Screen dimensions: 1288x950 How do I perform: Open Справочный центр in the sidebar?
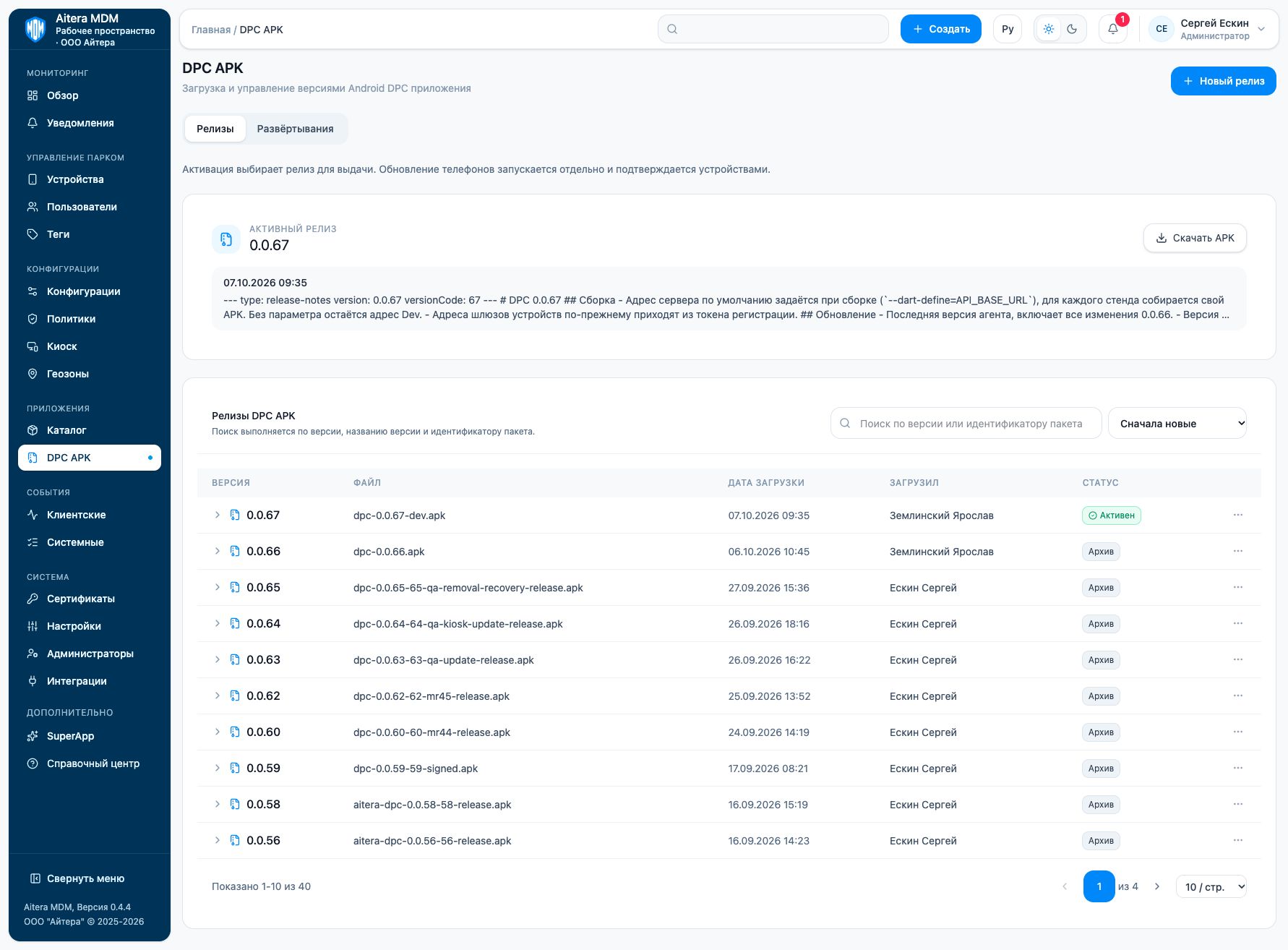click(x=90, y=763)
